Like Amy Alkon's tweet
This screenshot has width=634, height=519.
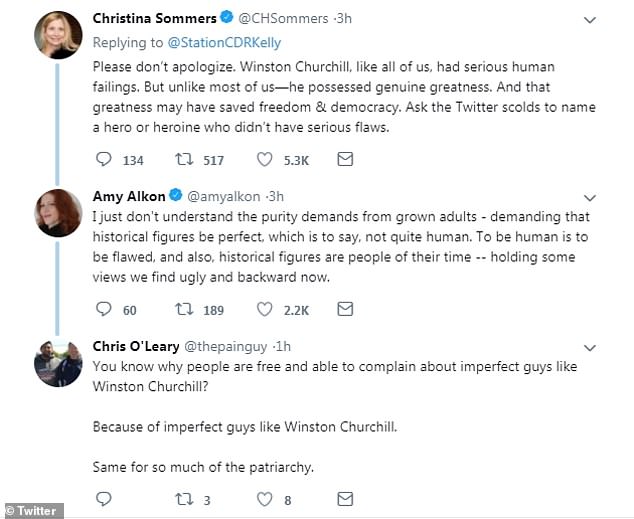coord(264,310)
